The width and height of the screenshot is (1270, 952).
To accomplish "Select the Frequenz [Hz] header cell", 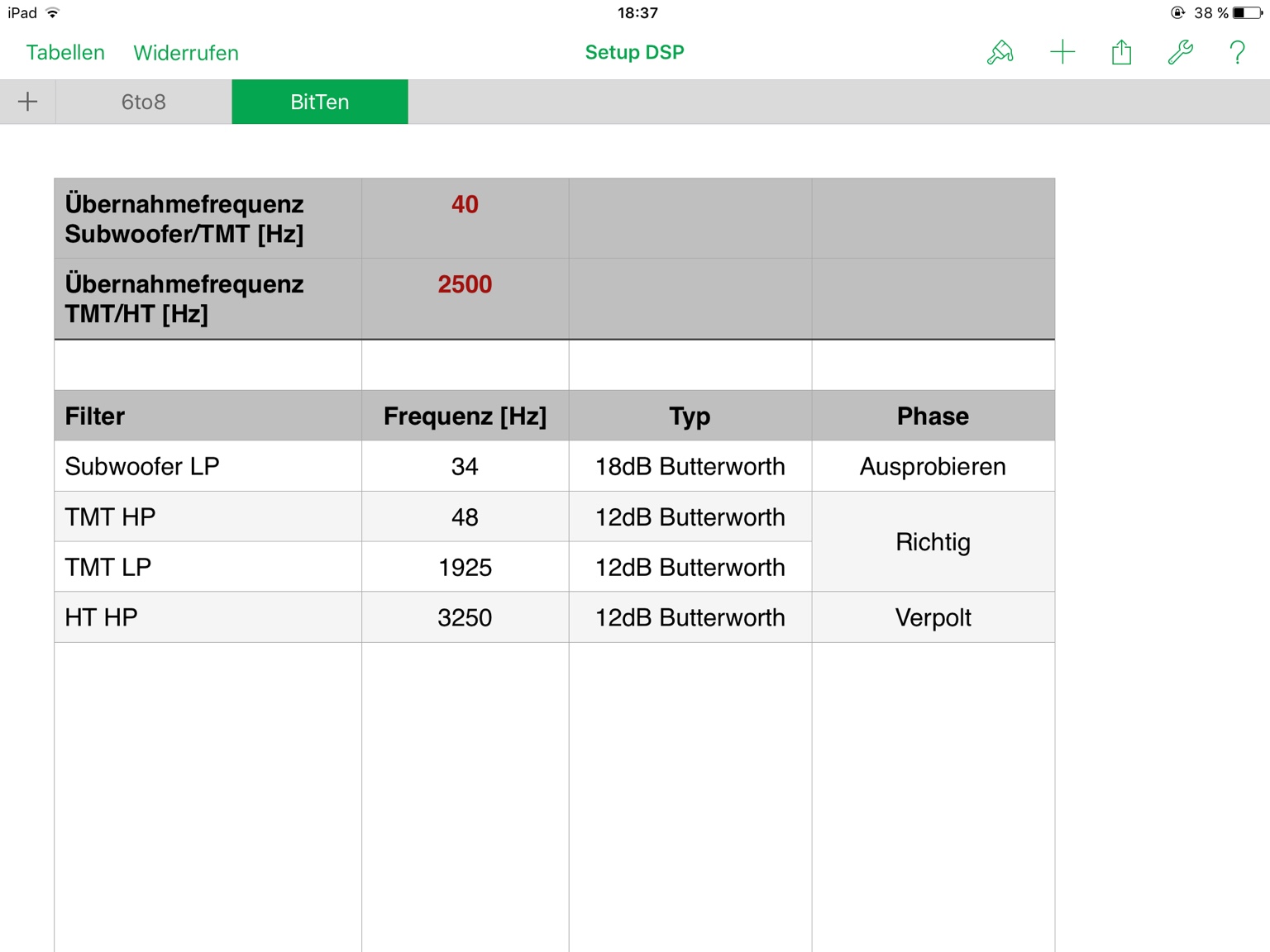I will 465,416.
